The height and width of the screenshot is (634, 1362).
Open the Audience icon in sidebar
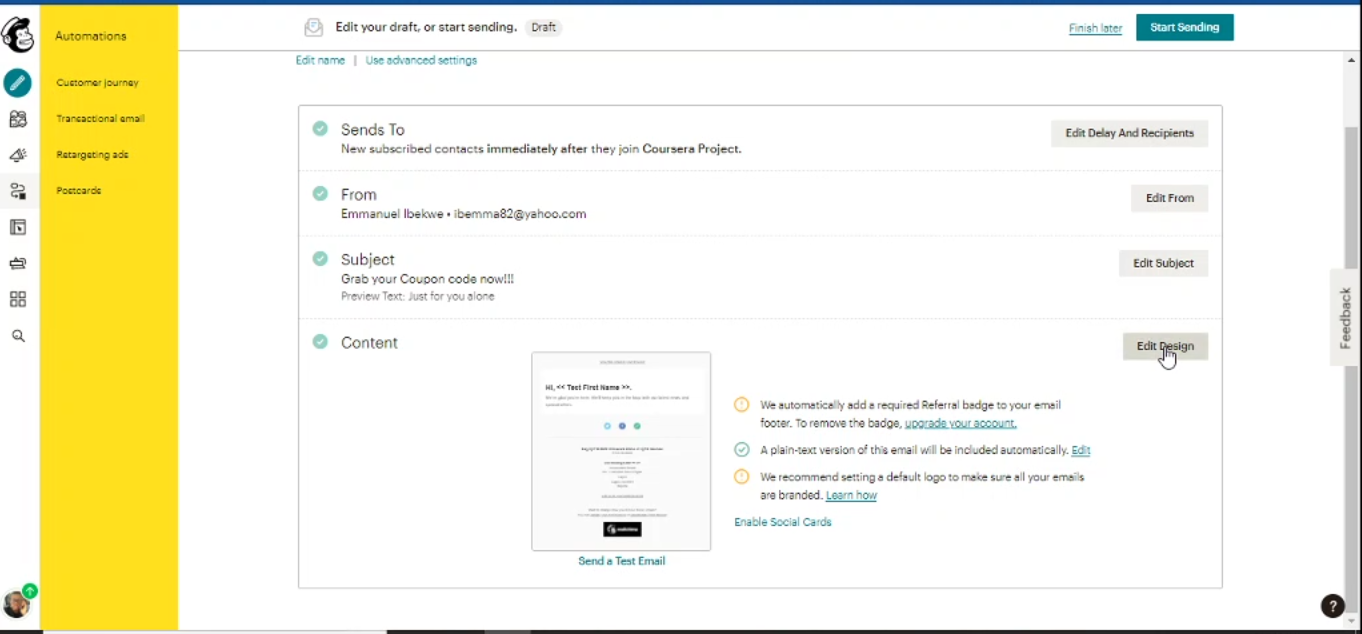(18, 119)
